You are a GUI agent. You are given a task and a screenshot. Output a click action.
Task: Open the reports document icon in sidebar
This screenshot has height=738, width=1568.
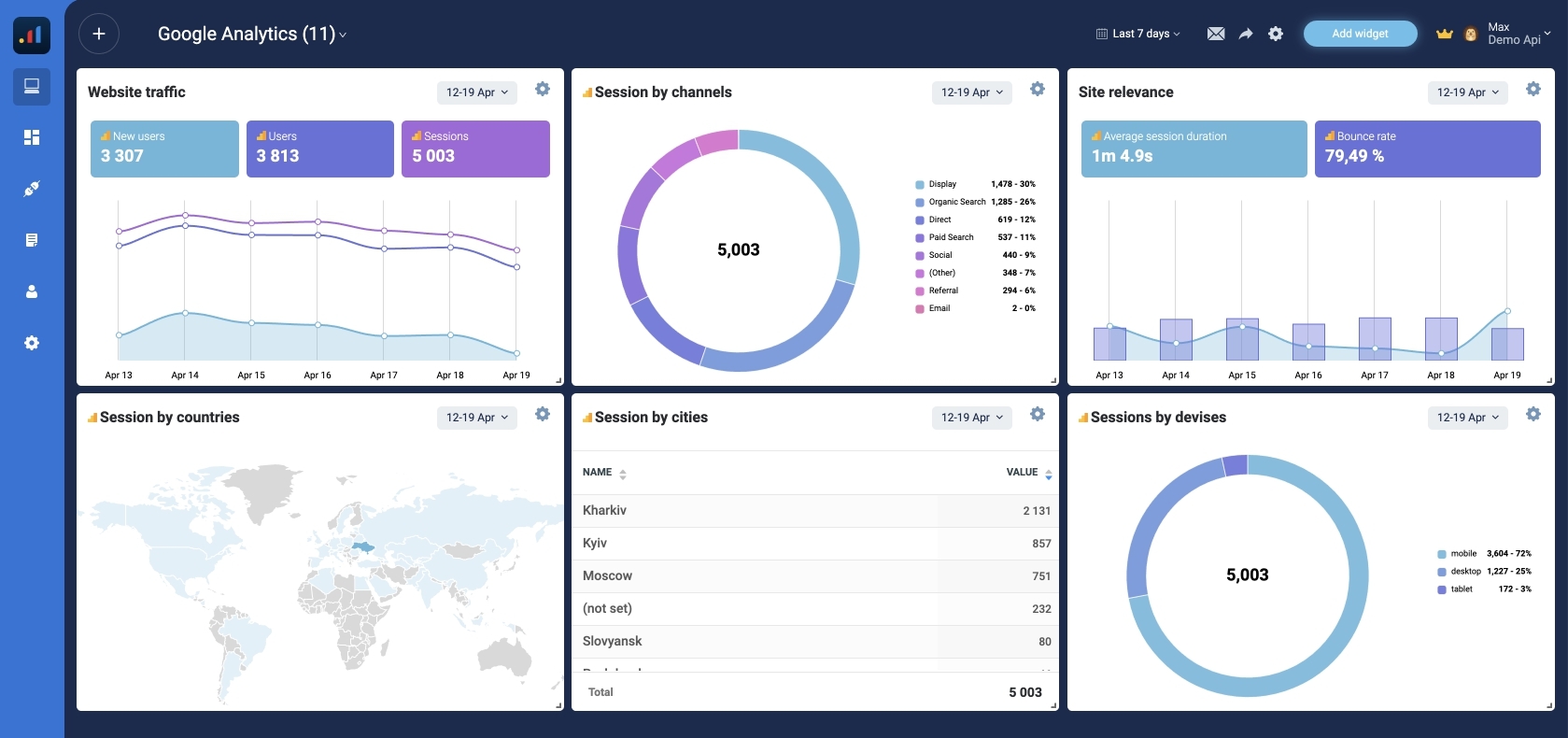click(32, 240)
